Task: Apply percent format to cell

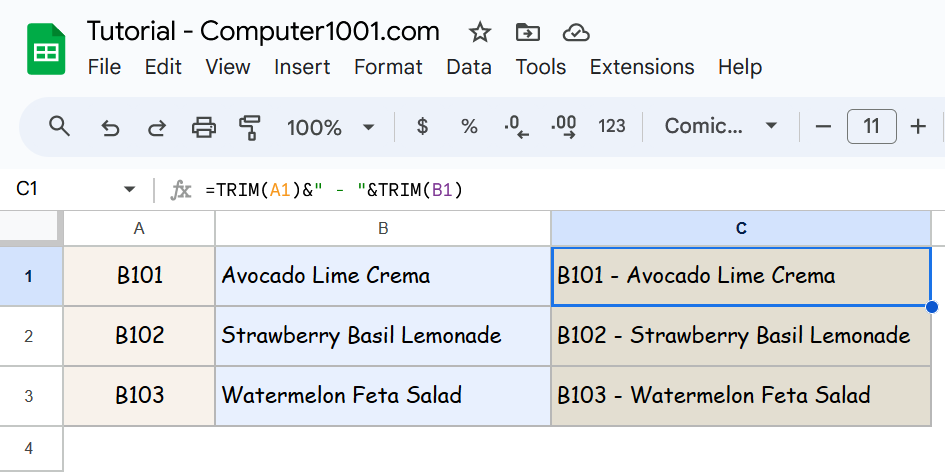Action: tap(469, 127)
